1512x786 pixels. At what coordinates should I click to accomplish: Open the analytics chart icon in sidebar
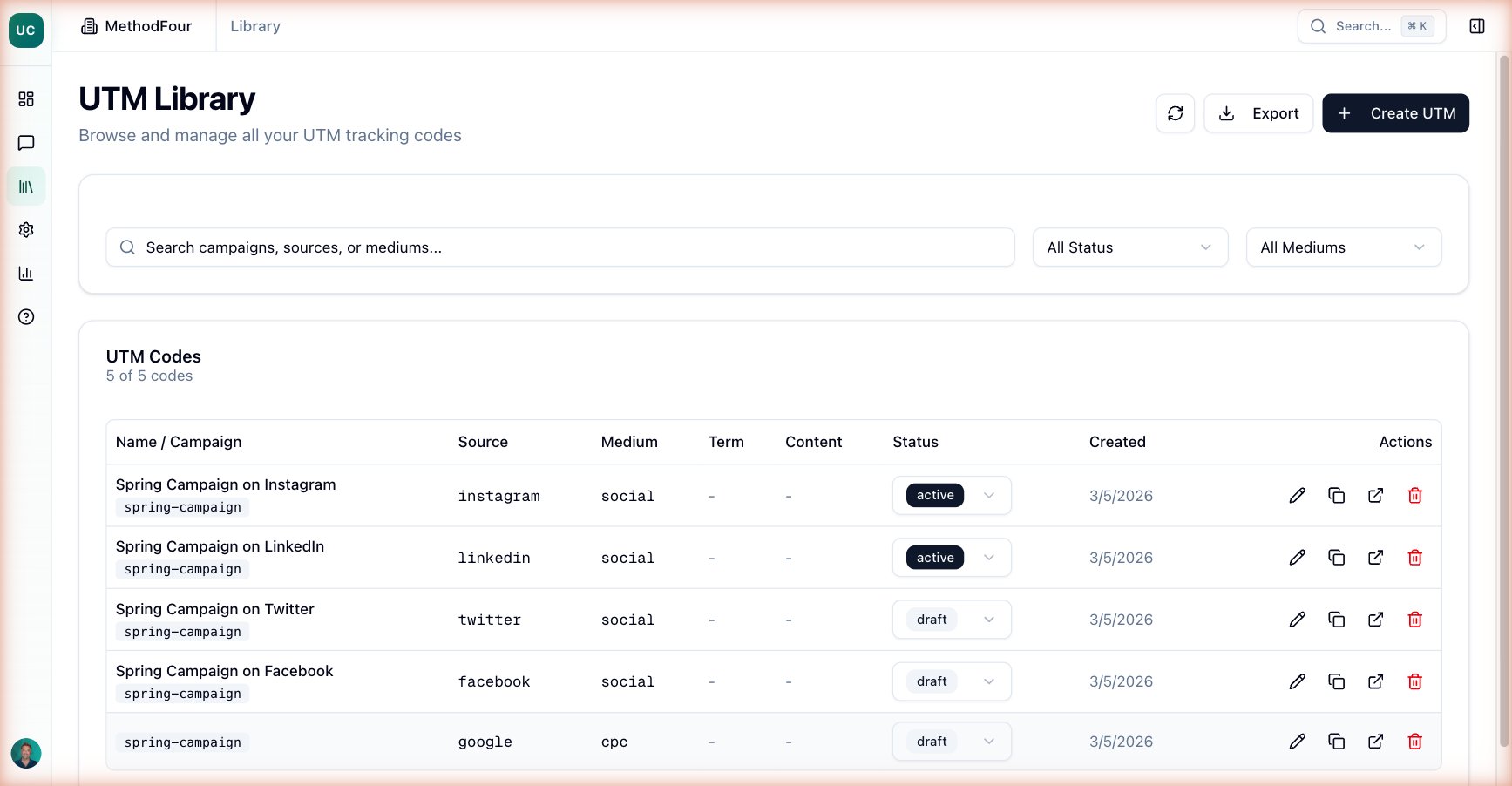point(25,273)
